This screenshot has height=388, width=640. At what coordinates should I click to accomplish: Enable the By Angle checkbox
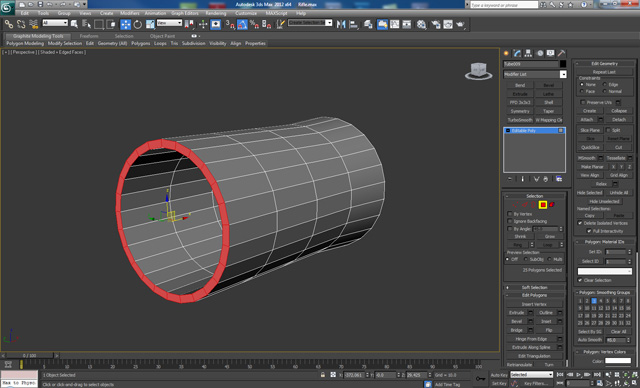coord(510,229)
